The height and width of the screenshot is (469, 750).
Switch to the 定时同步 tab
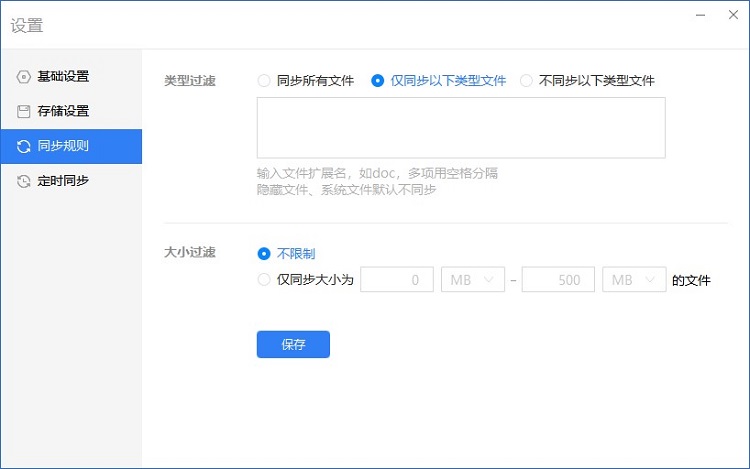point(71,181)
